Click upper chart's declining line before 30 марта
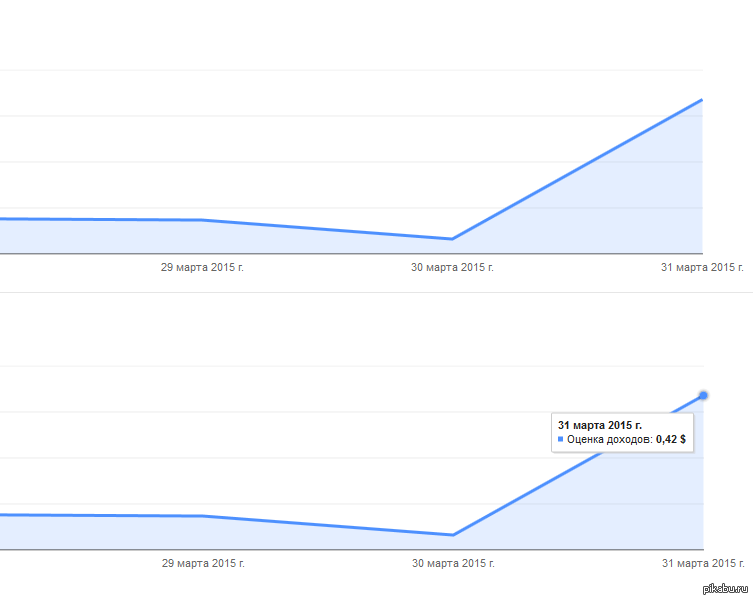Screen dimensions: 753x600 point(327,230)
